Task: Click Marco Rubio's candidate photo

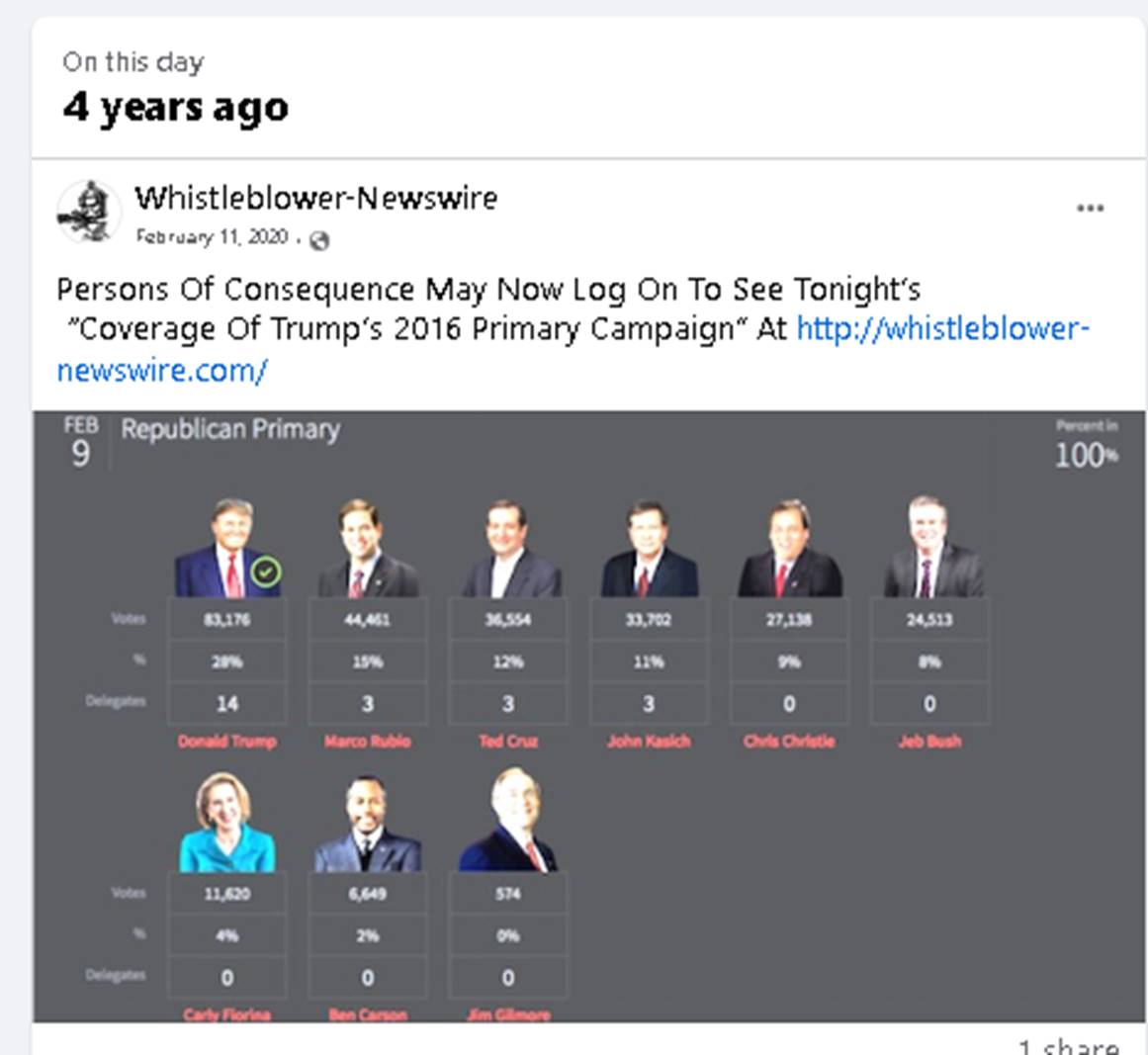Action: pos(368,548)
